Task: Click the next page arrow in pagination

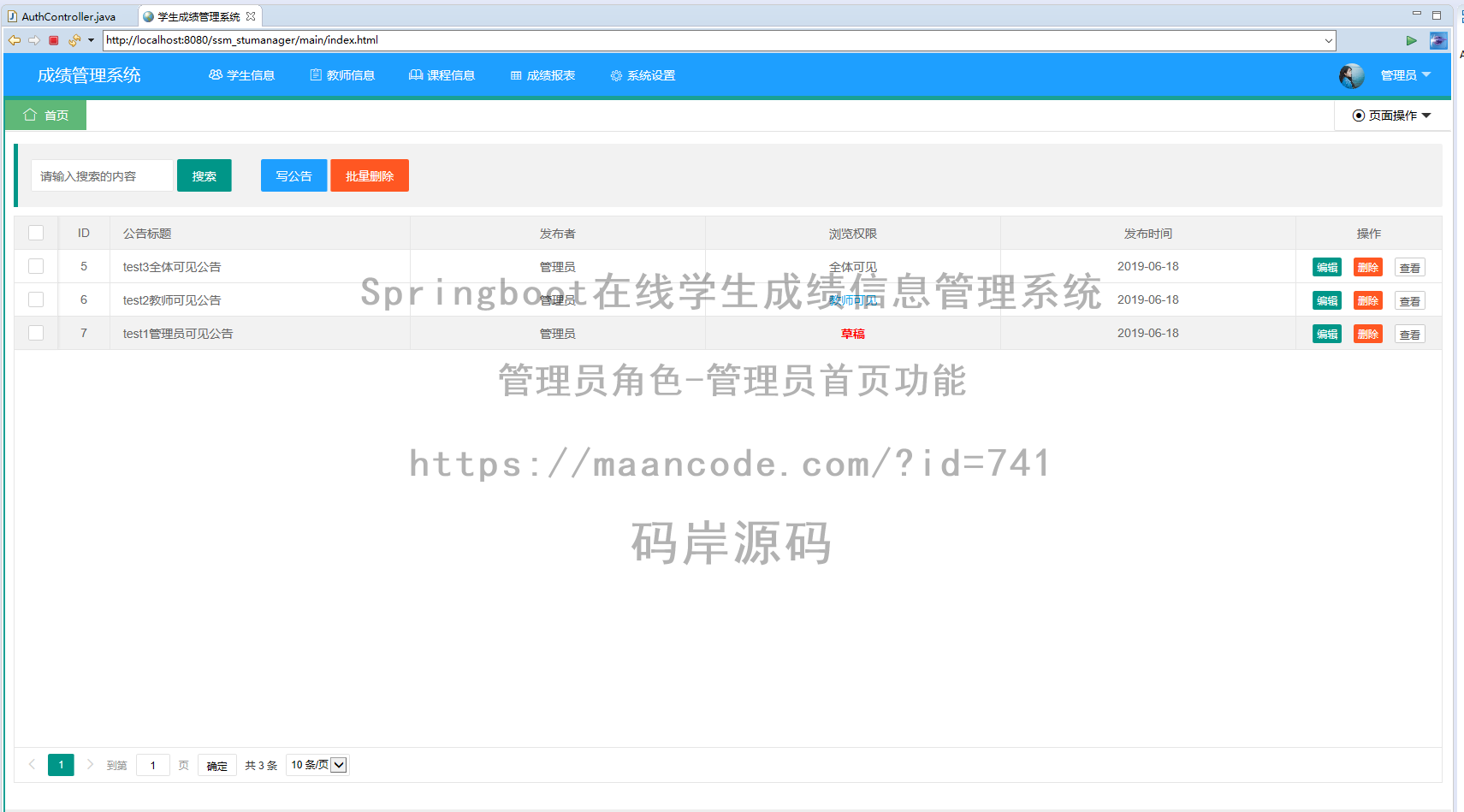Action: [x=90, y=765]
